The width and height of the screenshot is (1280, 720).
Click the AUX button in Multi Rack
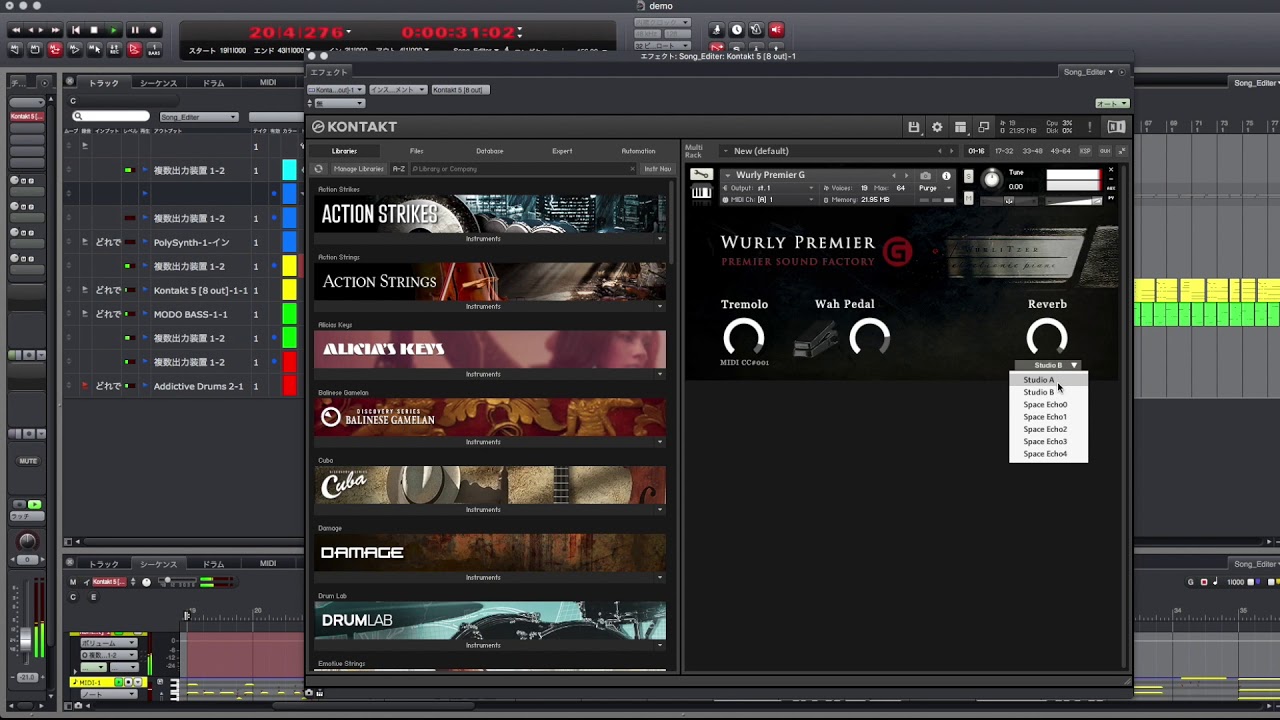1105,151
